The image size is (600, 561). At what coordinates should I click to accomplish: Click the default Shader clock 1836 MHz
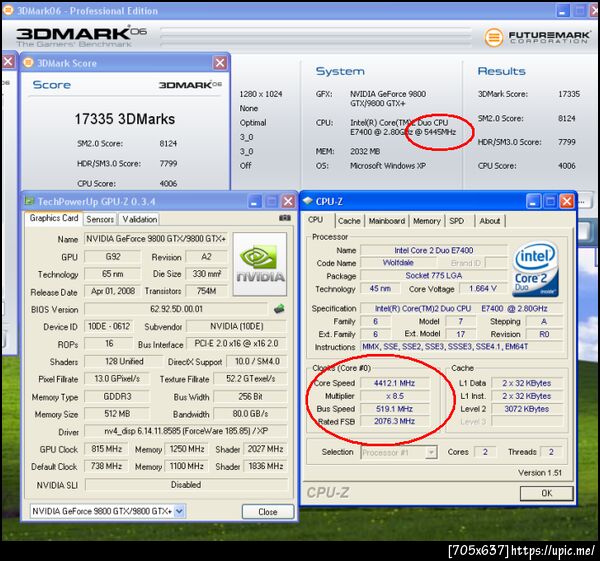[266, 466]
